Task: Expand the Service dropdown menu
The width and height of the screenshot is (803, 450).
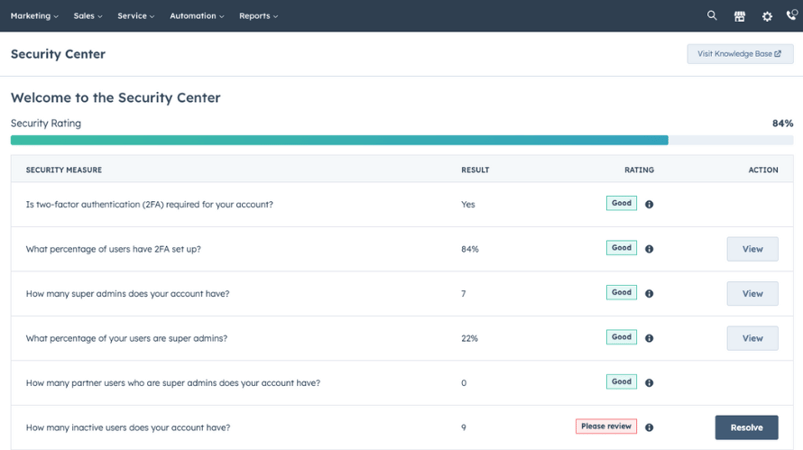Action: (x=136, y=16)
